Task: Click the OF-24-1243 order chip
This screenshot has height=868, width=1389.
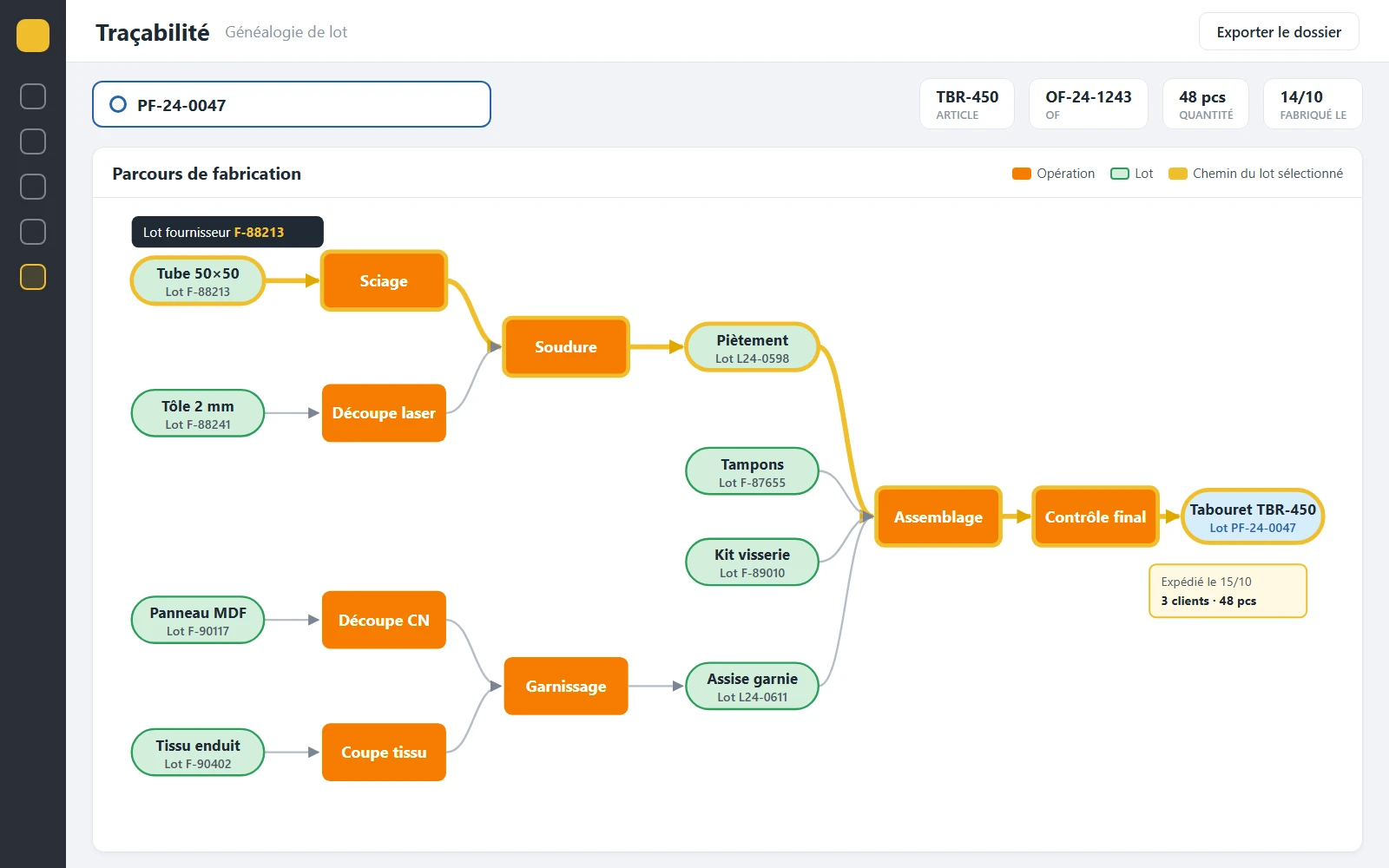Action: [x=1089, y=104]
